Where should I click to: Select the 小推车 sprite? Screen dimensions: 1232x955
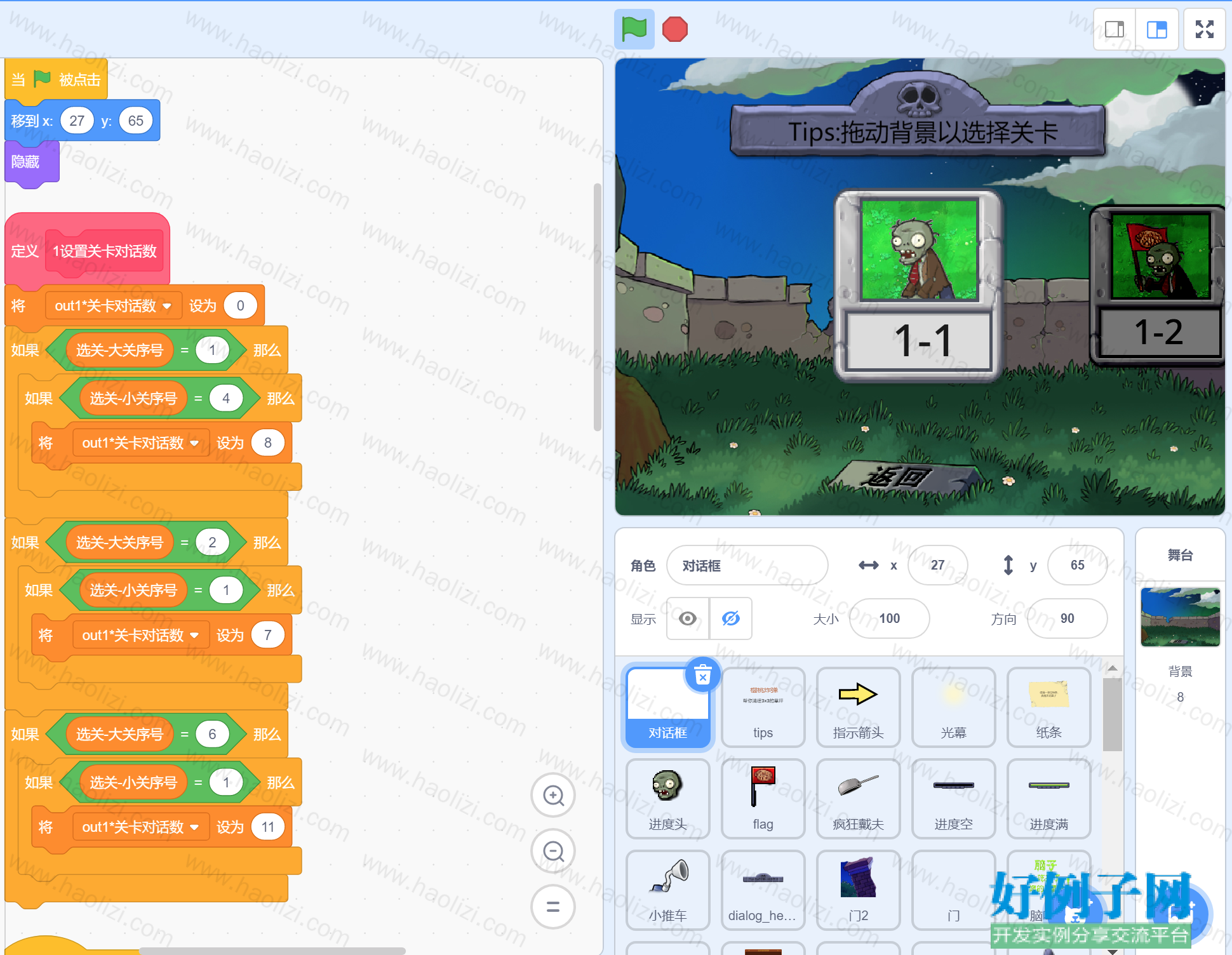click(x=668, y=890)
